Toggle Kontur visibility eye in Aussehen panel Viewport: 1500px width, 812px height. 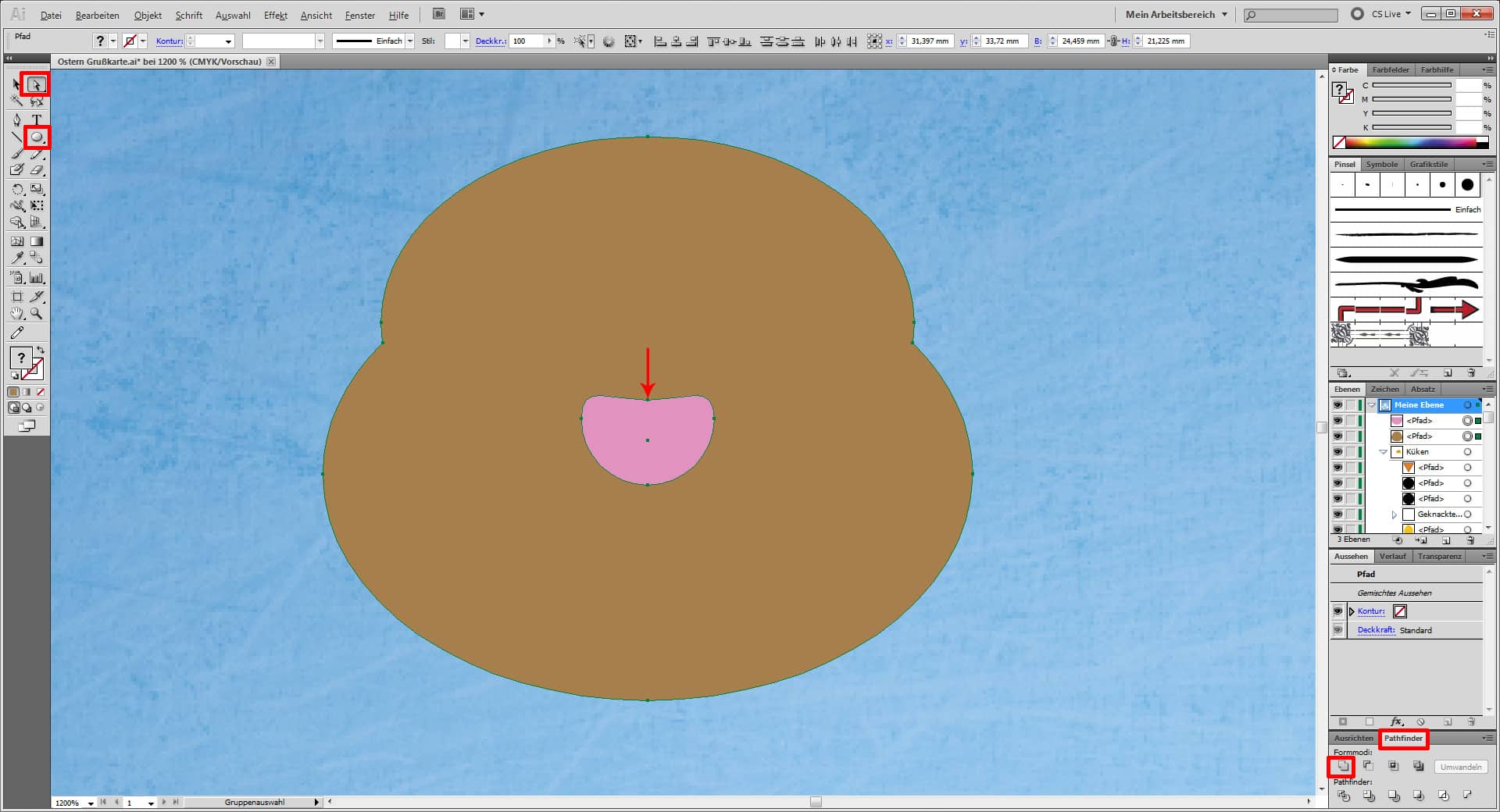coord(1337,611)
